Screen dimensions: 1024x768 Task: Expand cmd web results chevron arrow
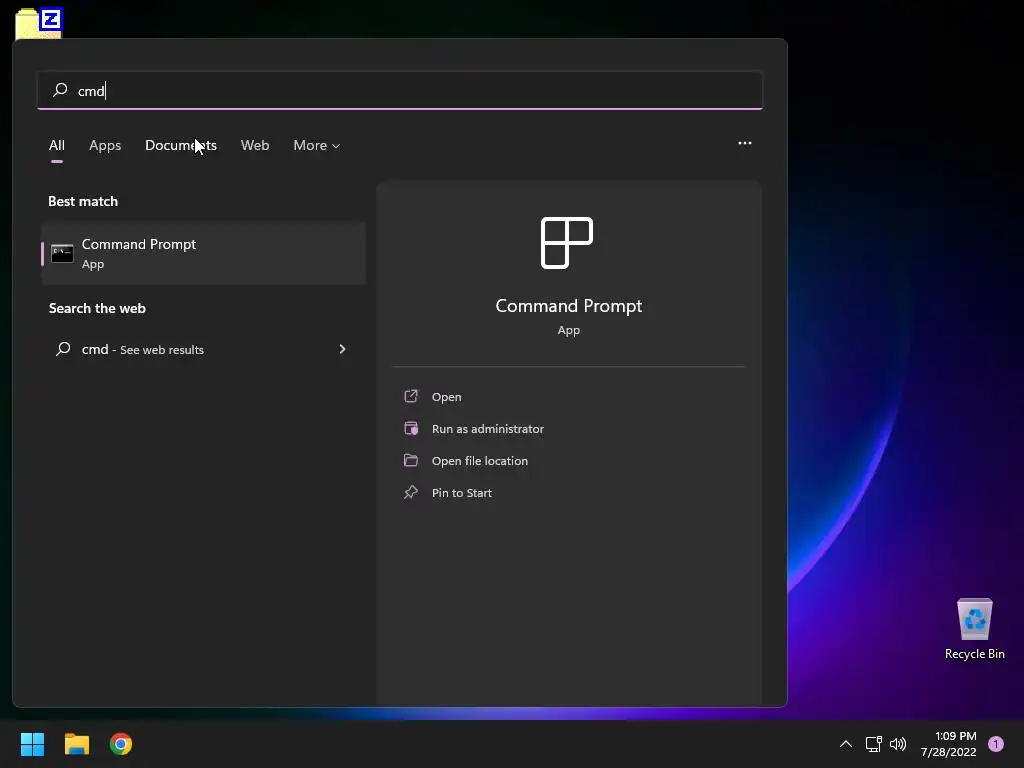342,349
